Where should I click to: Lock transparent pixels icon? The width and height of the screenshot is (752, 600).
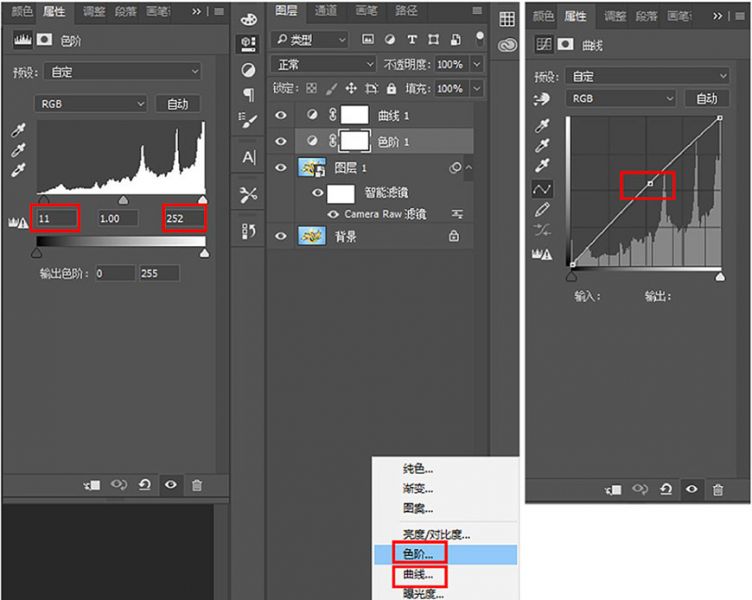pyautogui.click(x=311, y=88)
